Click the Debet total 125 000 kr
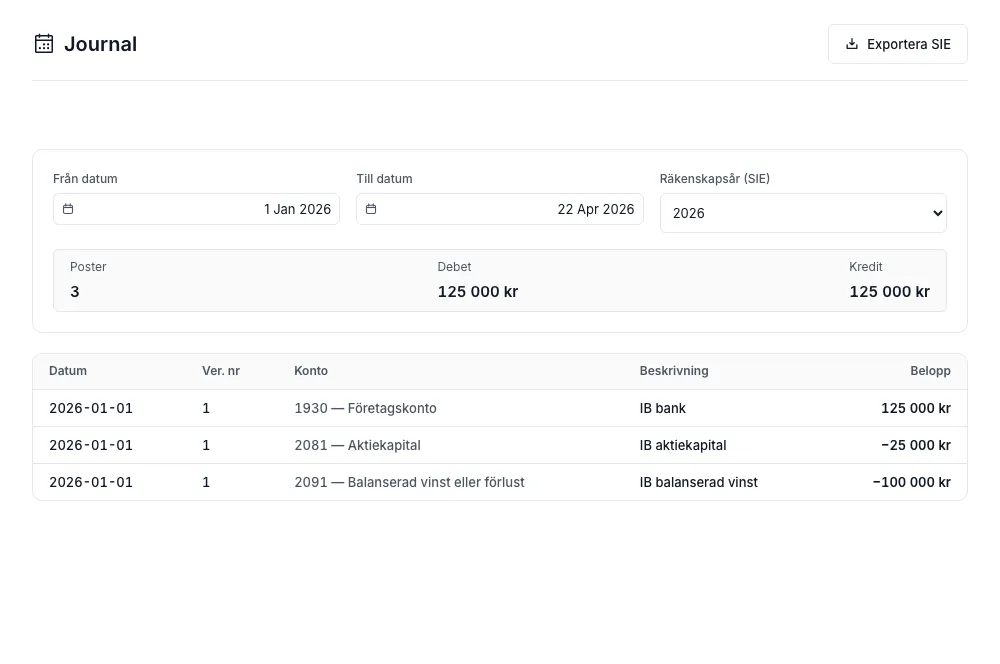This screenshot has height=664, width=1000. [x=478, y=291]
